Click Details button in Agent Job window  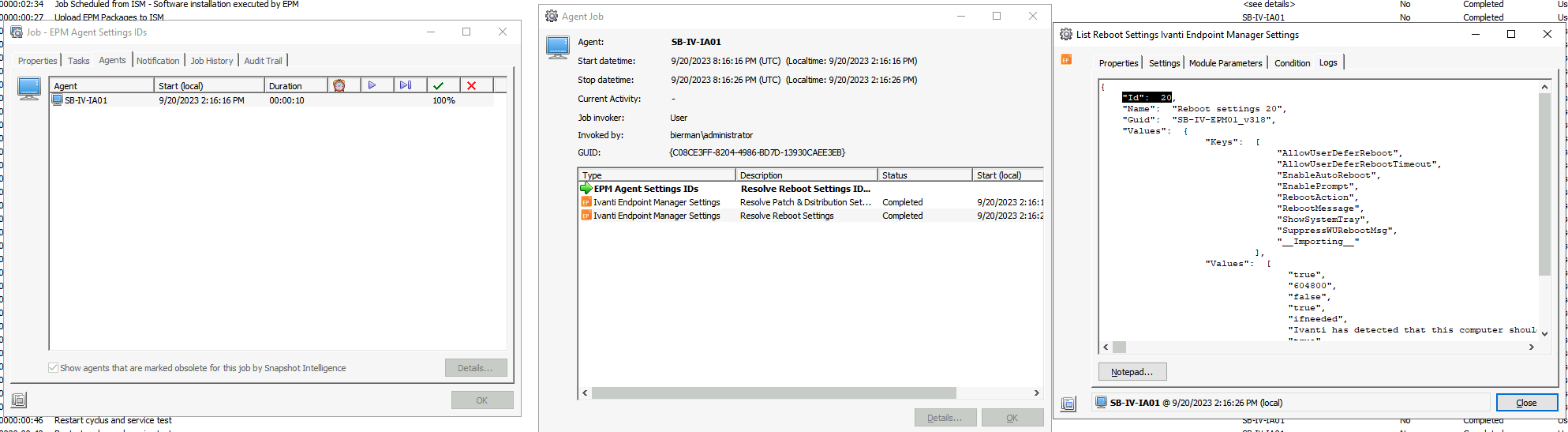pos(945,418)
